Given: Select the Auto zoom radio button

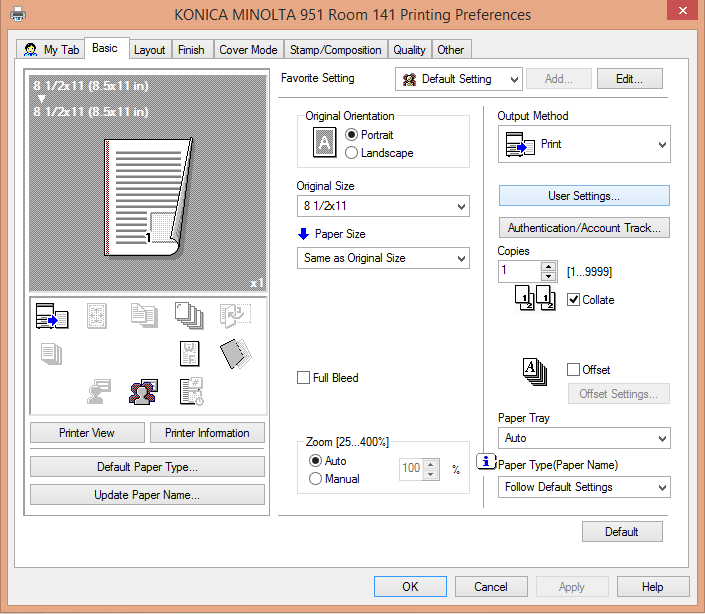Looking at the screenshot, I should click(315, 461).
